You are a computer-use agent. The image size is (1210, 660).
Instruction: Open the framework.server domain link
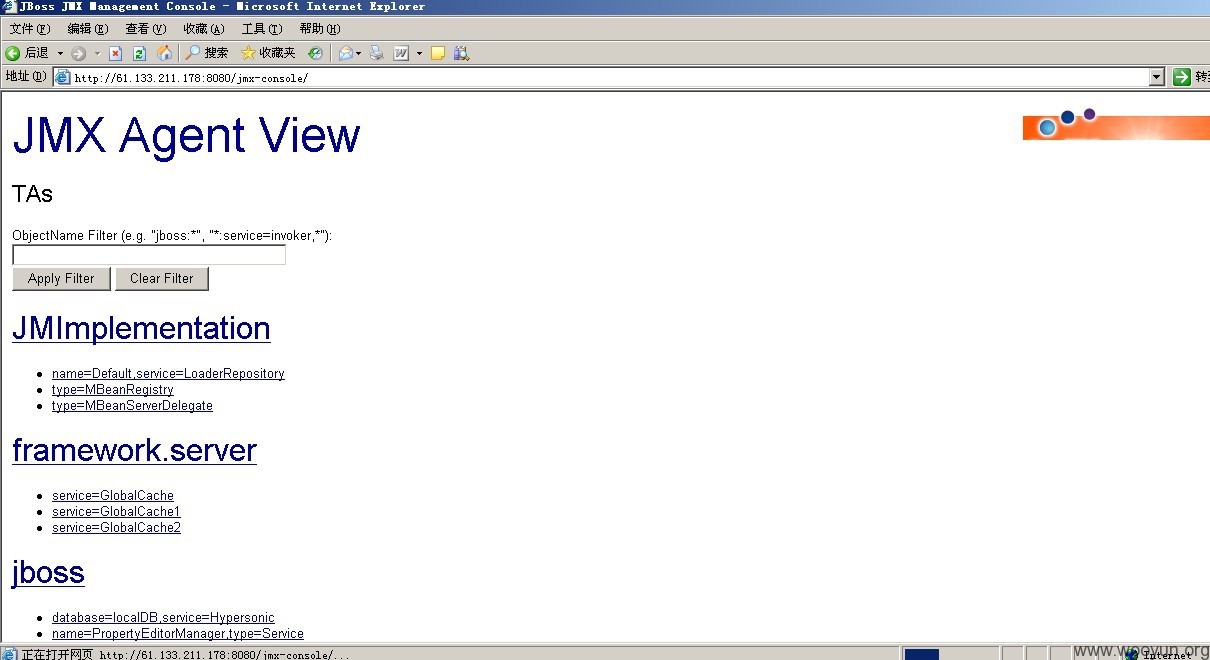[134, 450]
